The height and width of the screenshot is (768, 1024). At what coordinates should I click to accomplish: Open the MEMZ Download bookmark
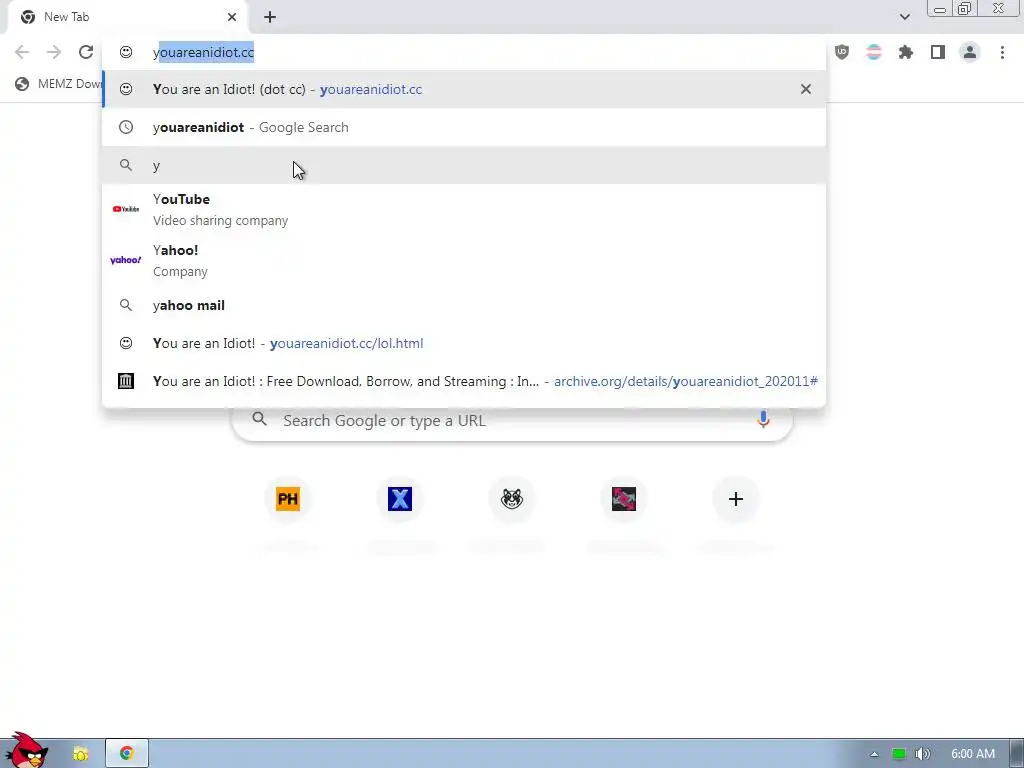point(58,84)
